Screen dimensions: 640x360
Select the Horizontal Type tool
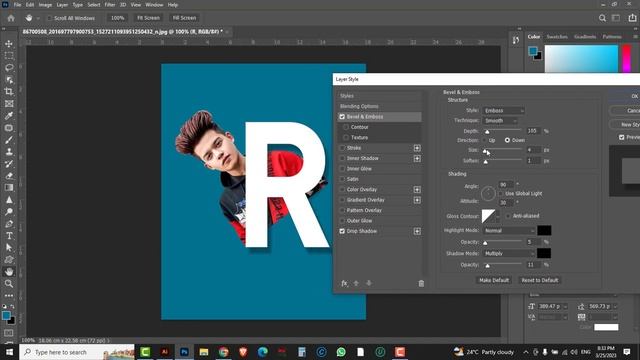click(9, 236)
